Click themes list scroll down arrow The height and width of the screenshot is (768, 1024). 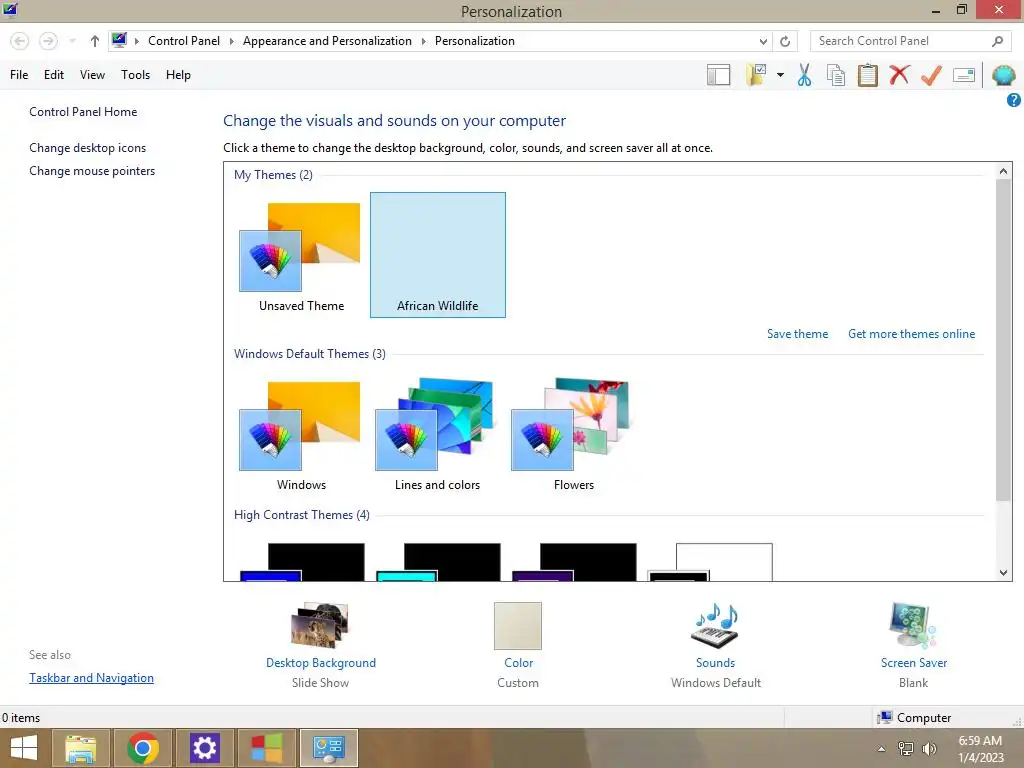coord(1003,573)
